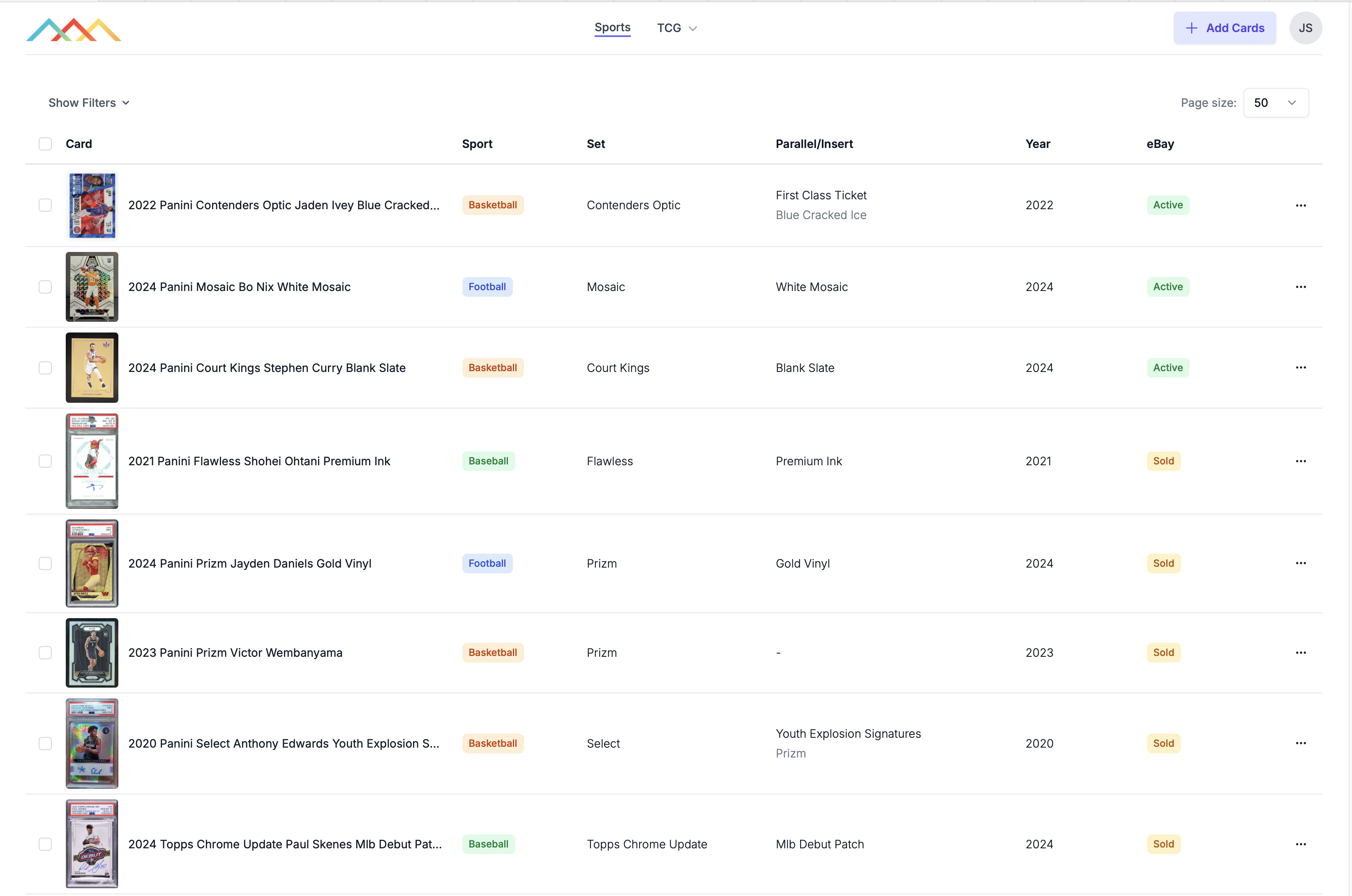Click the Bo Nix card thumbnail

click(92, 287)
